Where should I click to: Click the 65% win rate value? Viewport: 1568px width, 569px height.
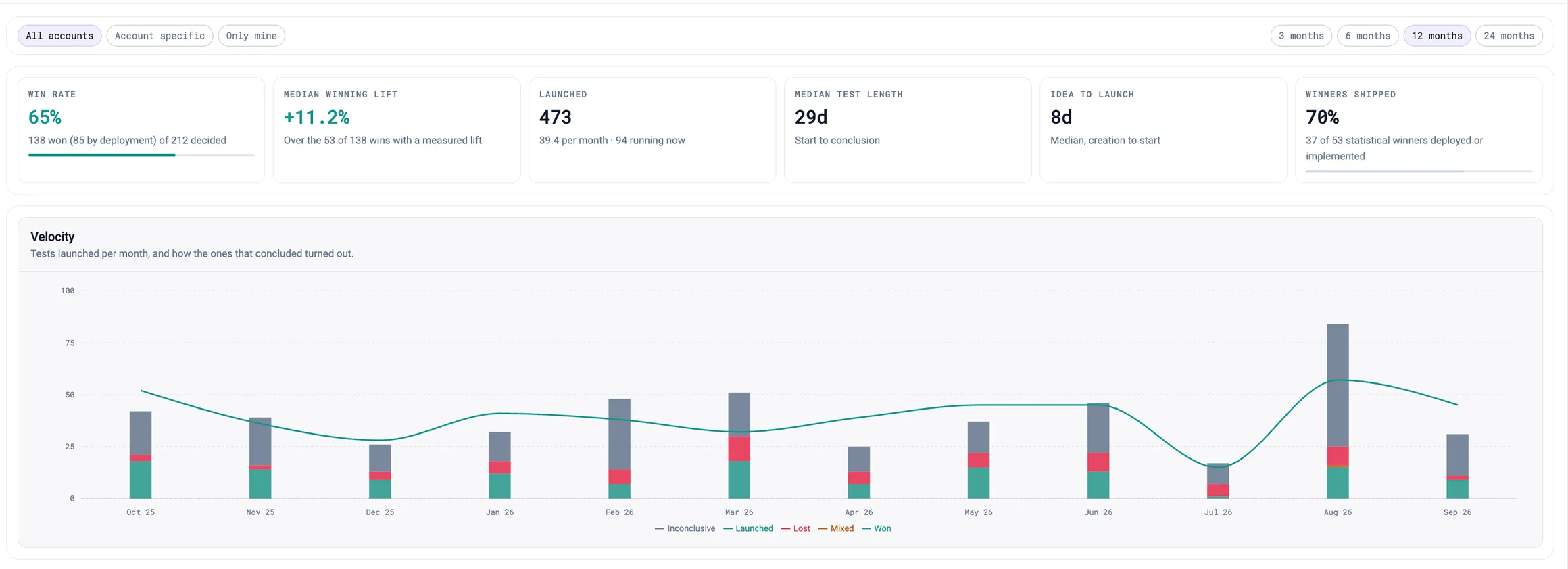[45, 118]
